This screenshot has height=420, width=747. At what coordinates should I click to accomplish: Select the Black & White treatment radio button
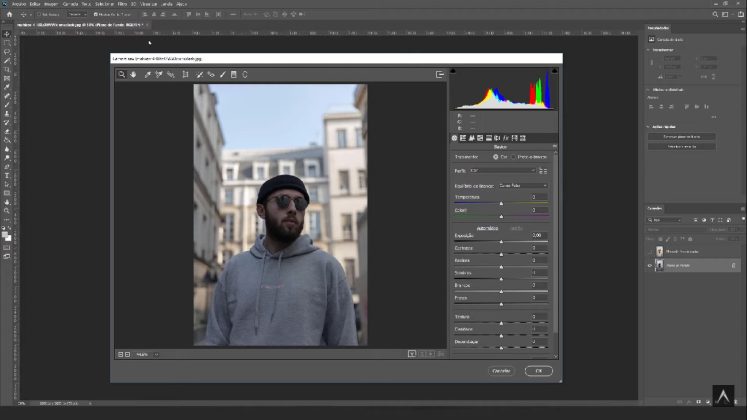pos(513,157)
